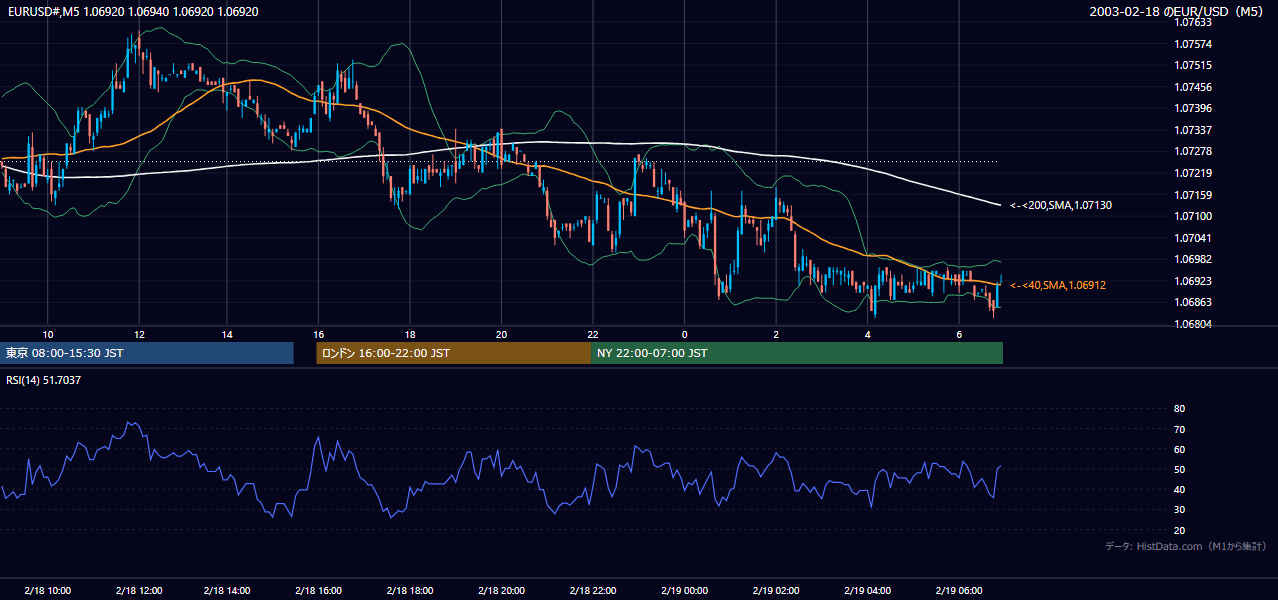Click price axis value 1.06982
The width and height of the screenshot is (1278, 600).
click(x=1192, y=259)
